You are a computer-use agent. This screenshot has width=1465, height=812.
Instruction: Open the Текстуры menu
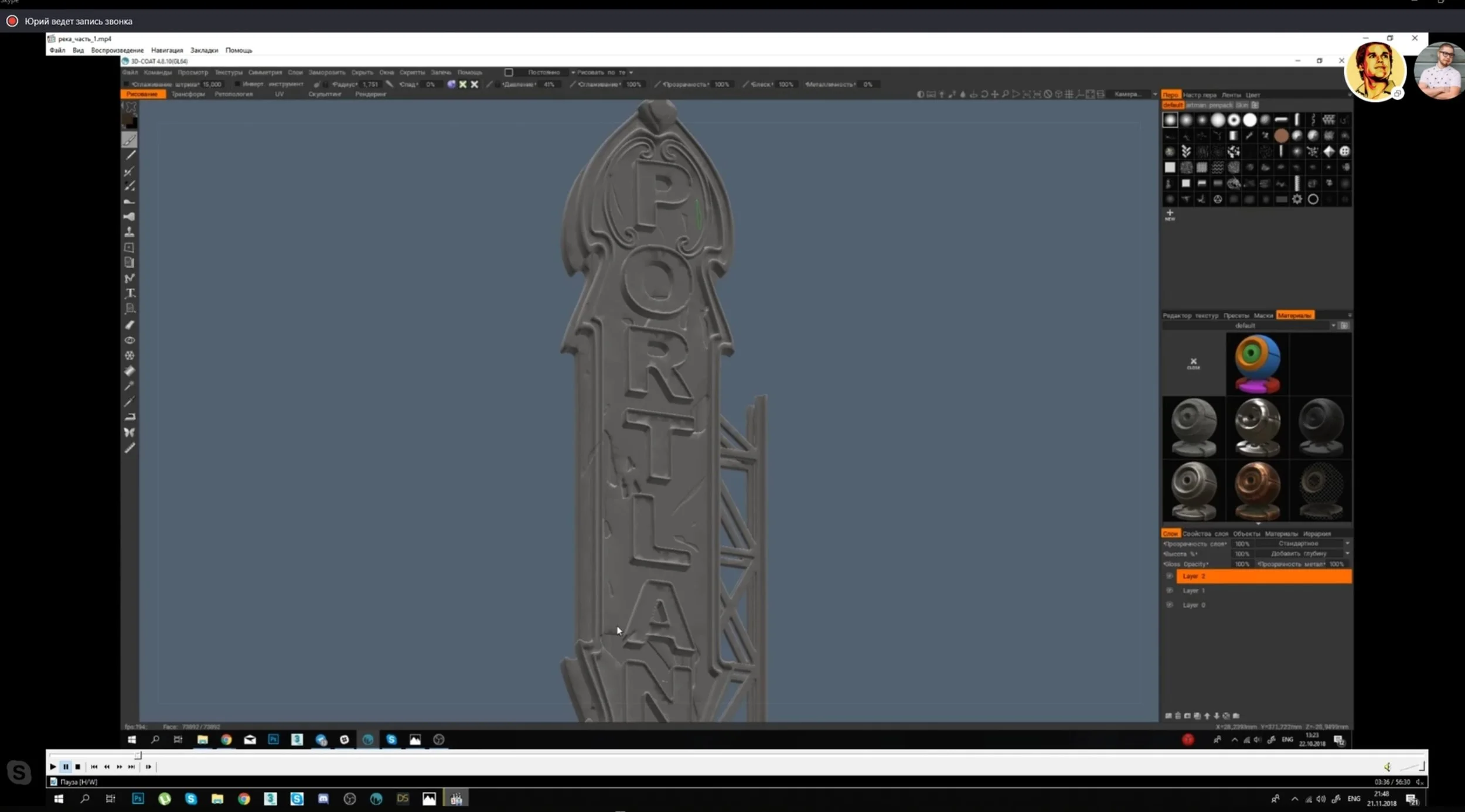[x=229, y=72]
